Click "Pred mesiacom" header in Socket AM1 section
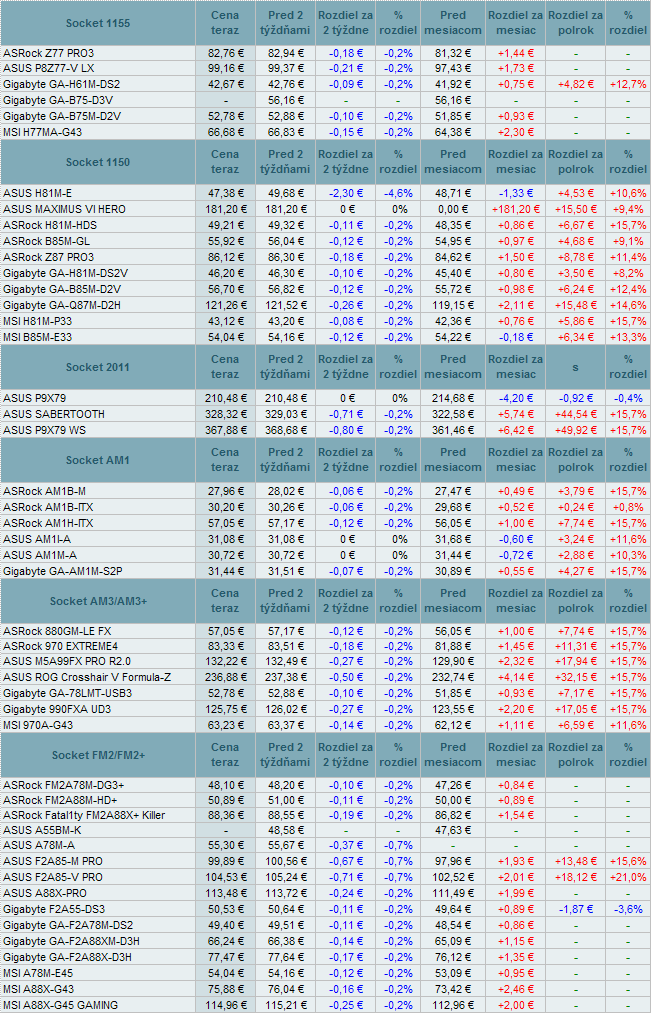Image resolution: width=651 pixels, height=1013 pixels. [453, 460]
